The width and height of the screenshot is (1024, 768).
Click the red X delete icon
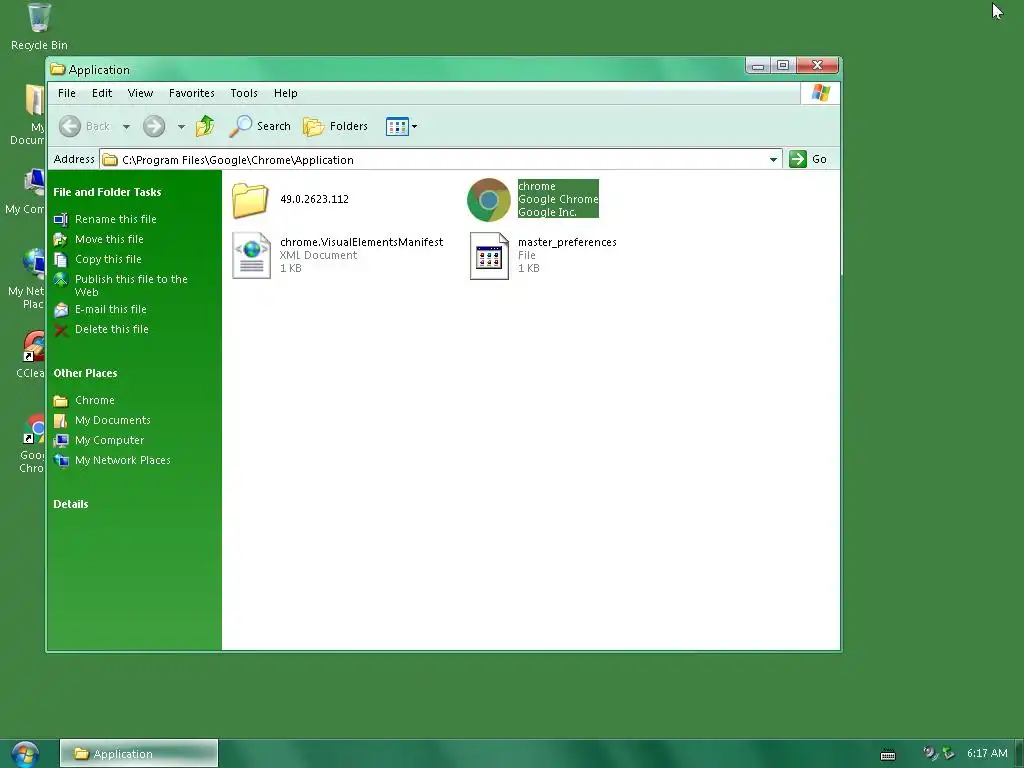pos(61,330)
